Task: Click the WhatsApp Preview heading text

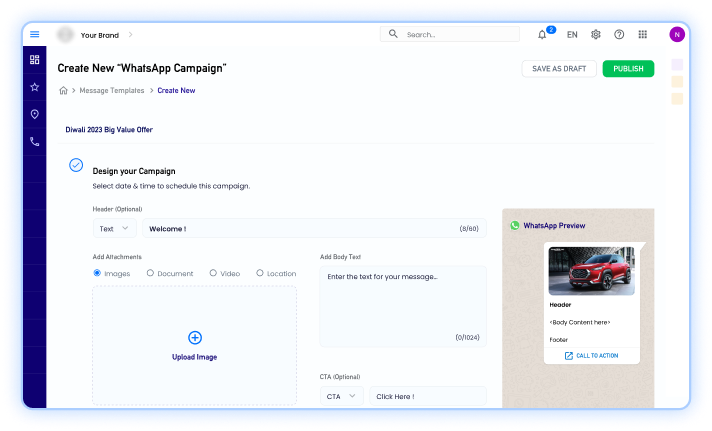Action: 554,225
